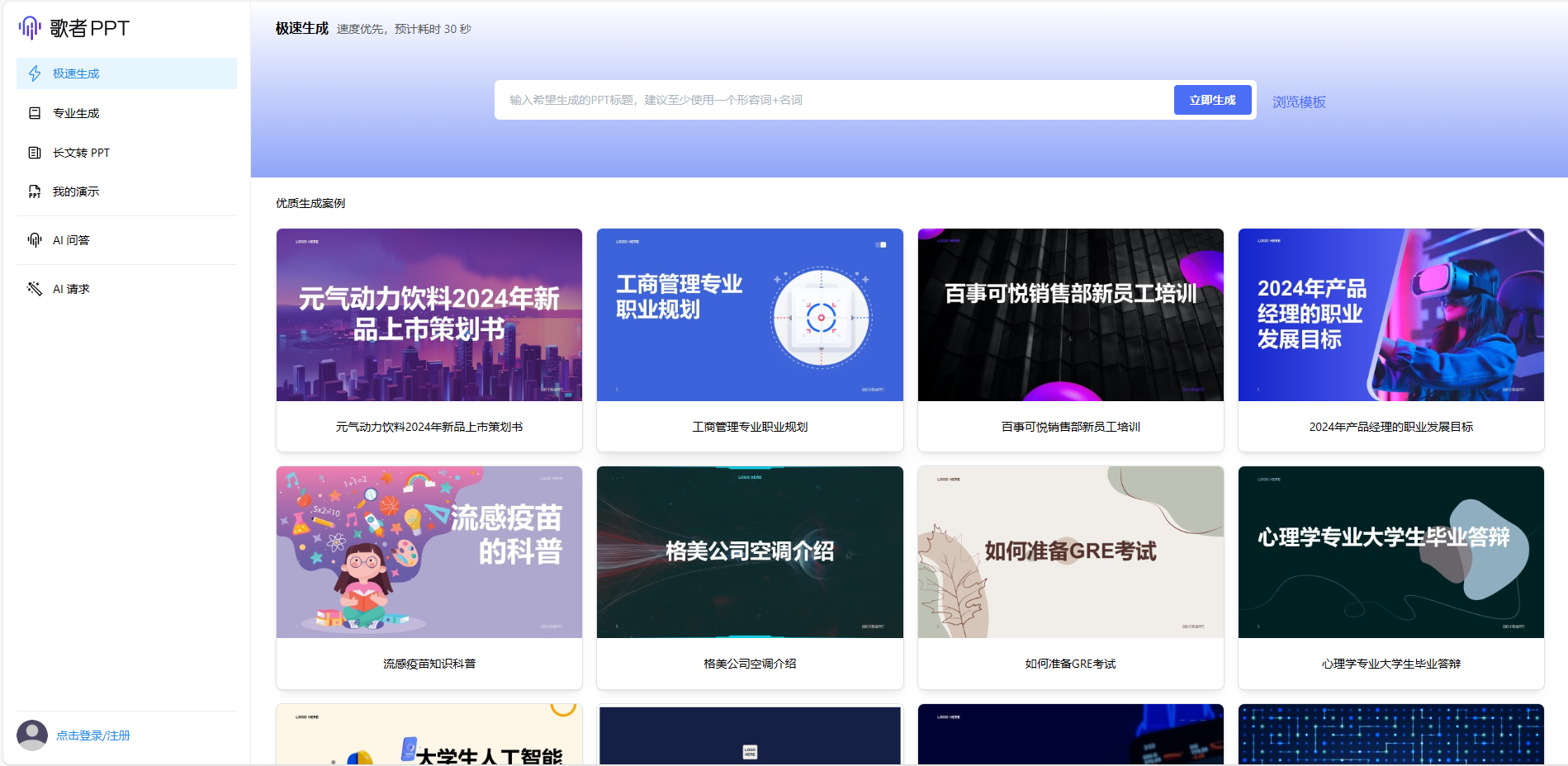Click the 歌者PPT logo icon
The image size is (1568, 766).
30,28
